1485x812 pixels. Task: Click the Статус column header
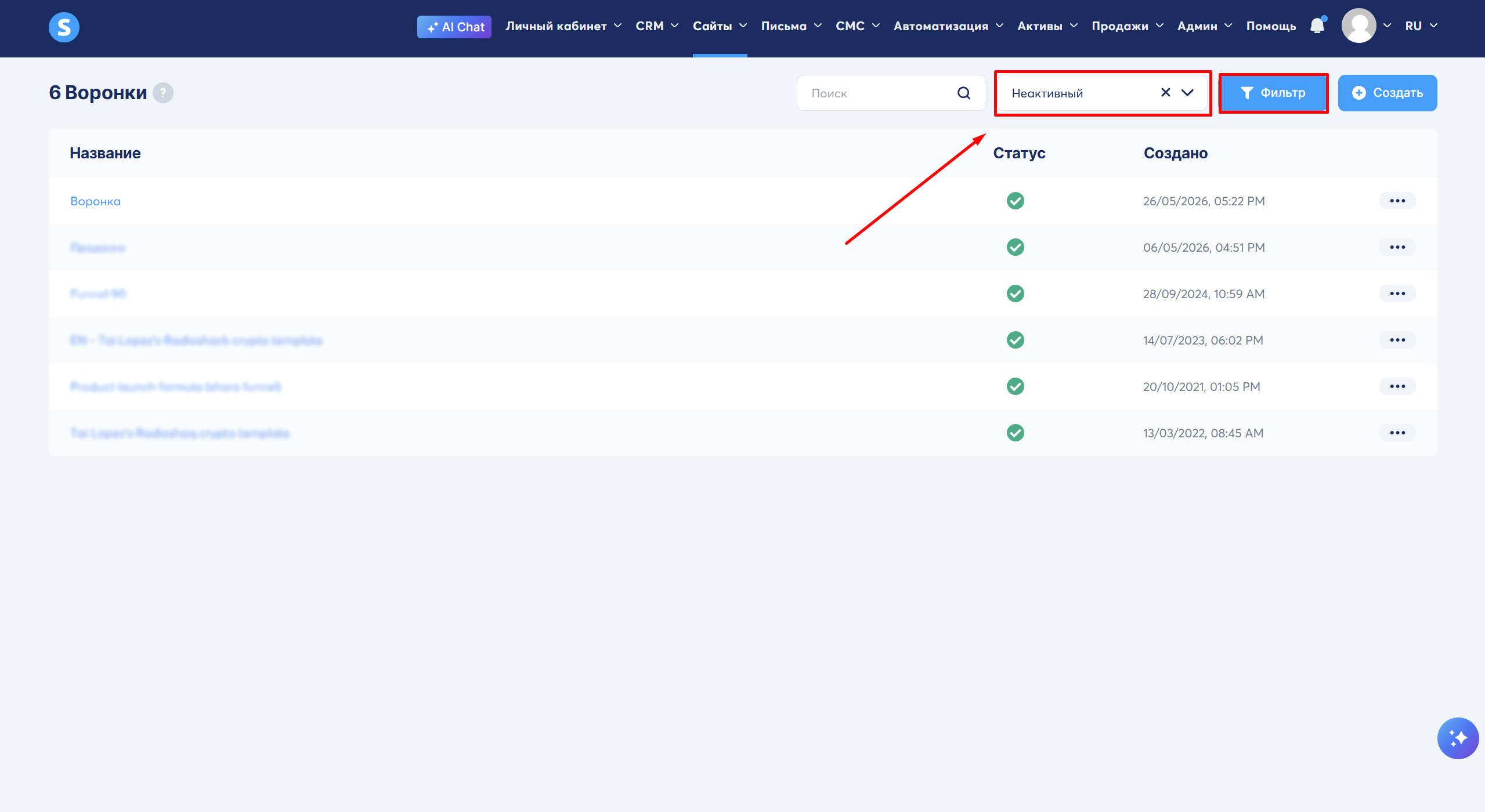coord(1019,153)
